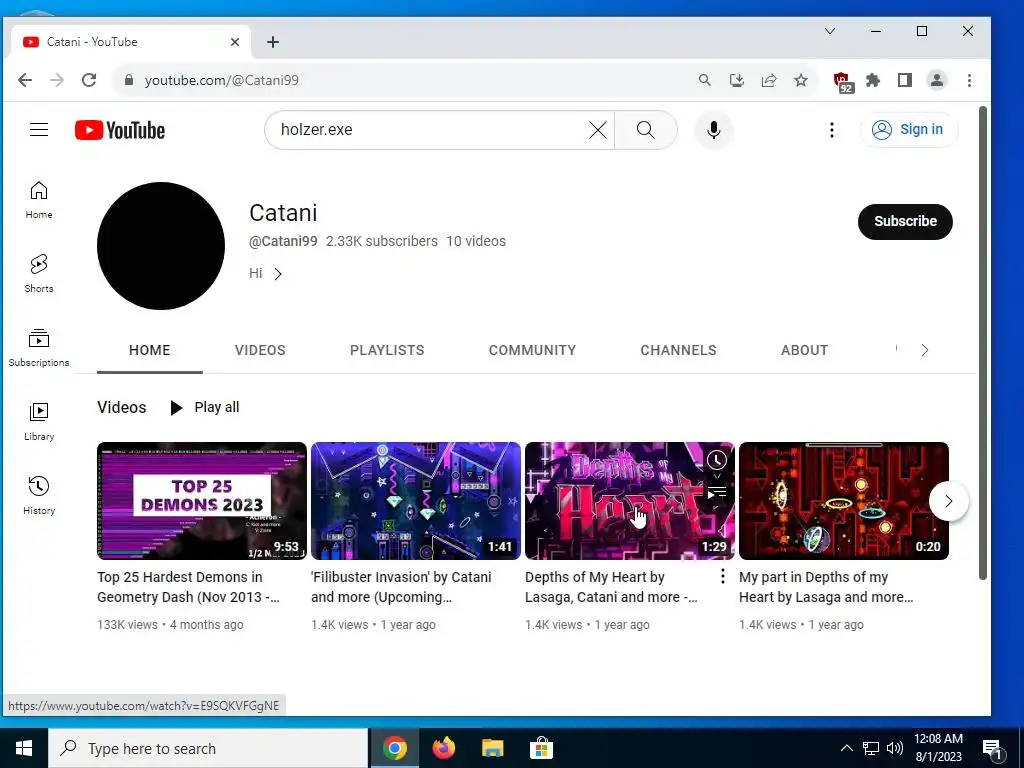1024x768 pixels.
Task: Show next videos with the carousel arrow
Action: tap(948, 501)
